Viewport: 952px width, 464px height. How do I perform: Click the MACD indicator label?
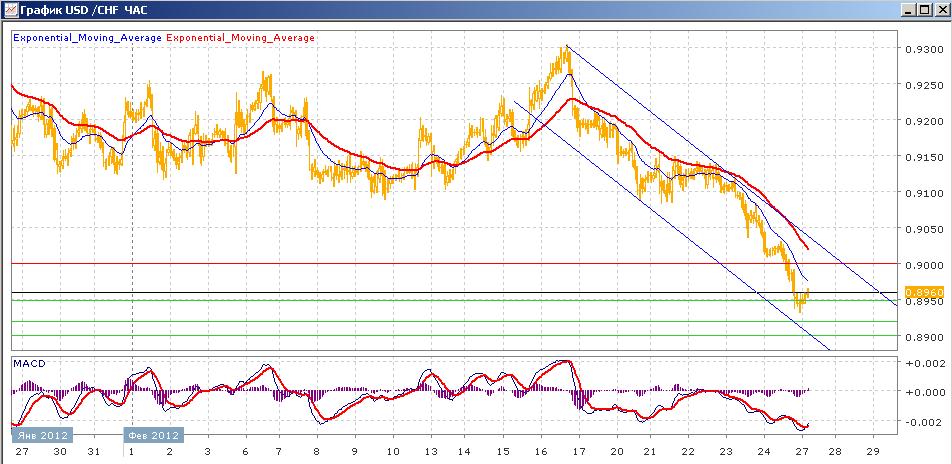[30, 363]
